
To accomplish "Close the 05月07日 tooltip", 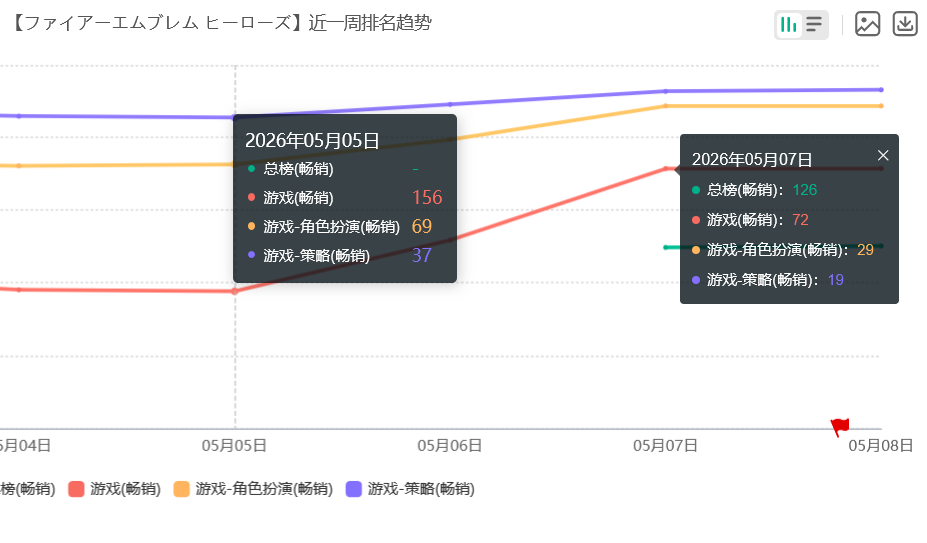I will click(x=883, y=156).
